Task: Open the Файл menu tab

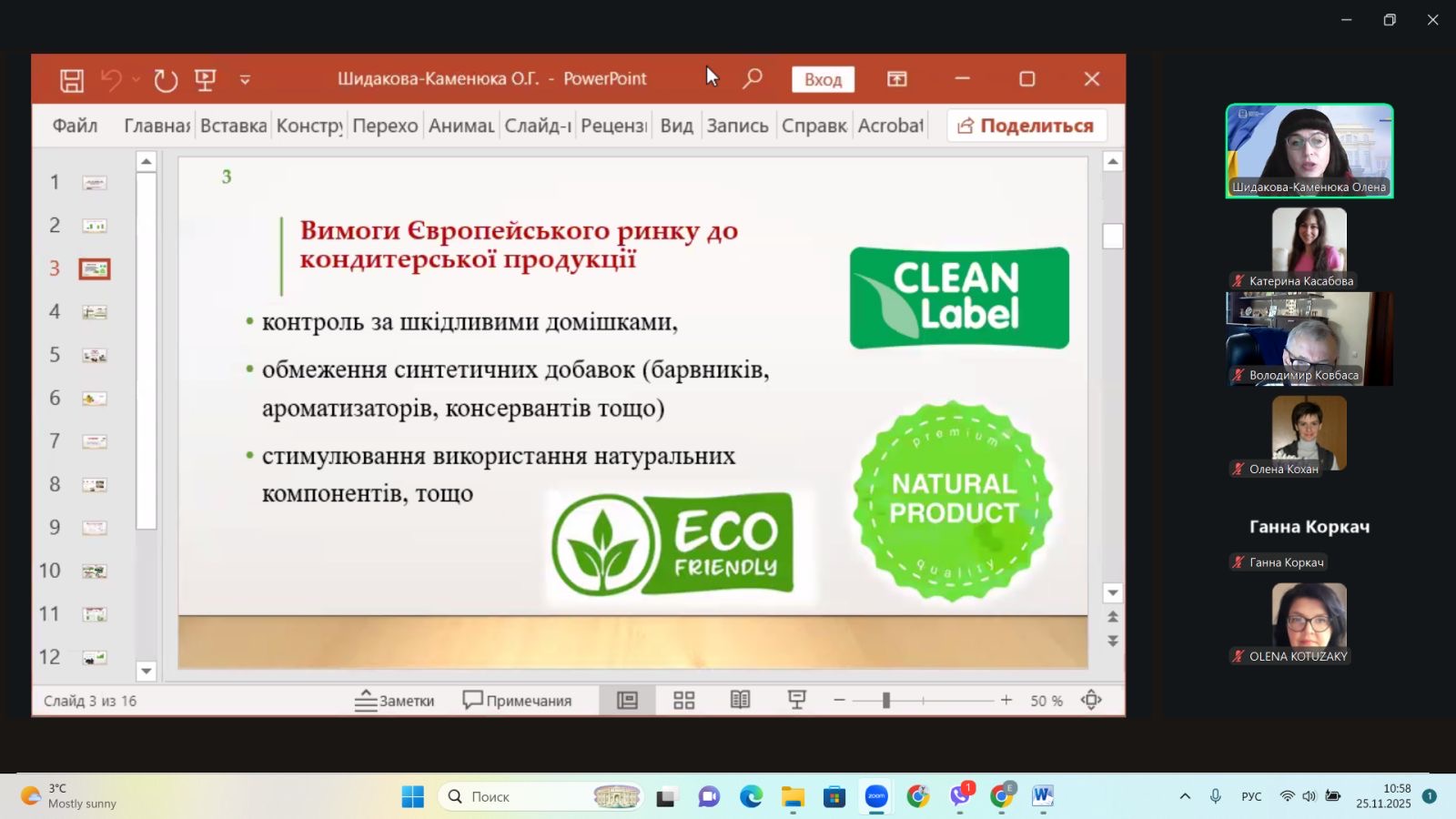Action: 75,126
